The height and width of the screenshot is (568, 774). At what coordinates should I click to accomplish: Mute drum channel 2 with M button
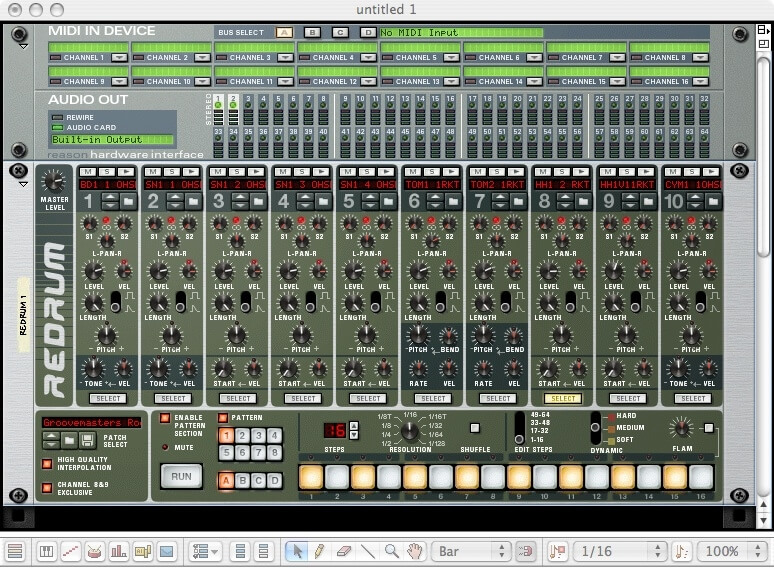[x=153, y=172]
